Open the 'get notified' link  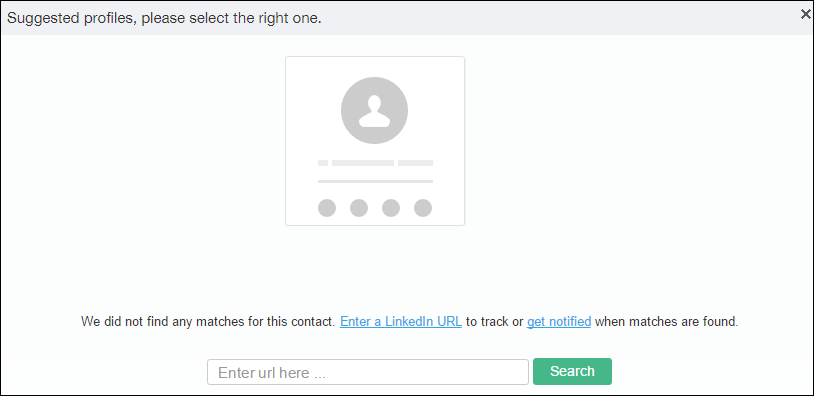(559, 321)
